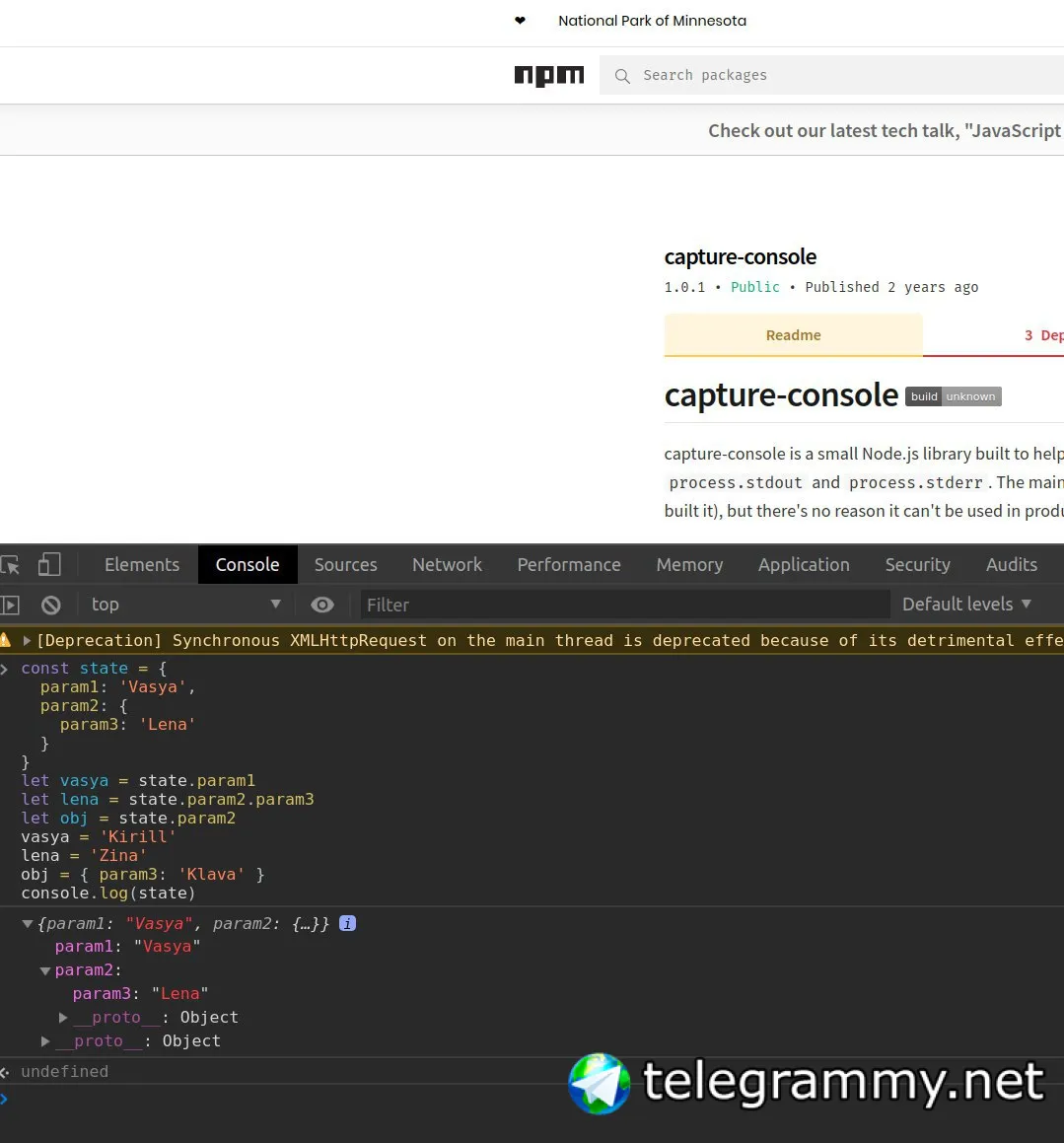Click 'Published 2 years ago' text
The width and height of the screenshot is (1064, 1143).
click(891, 287)
